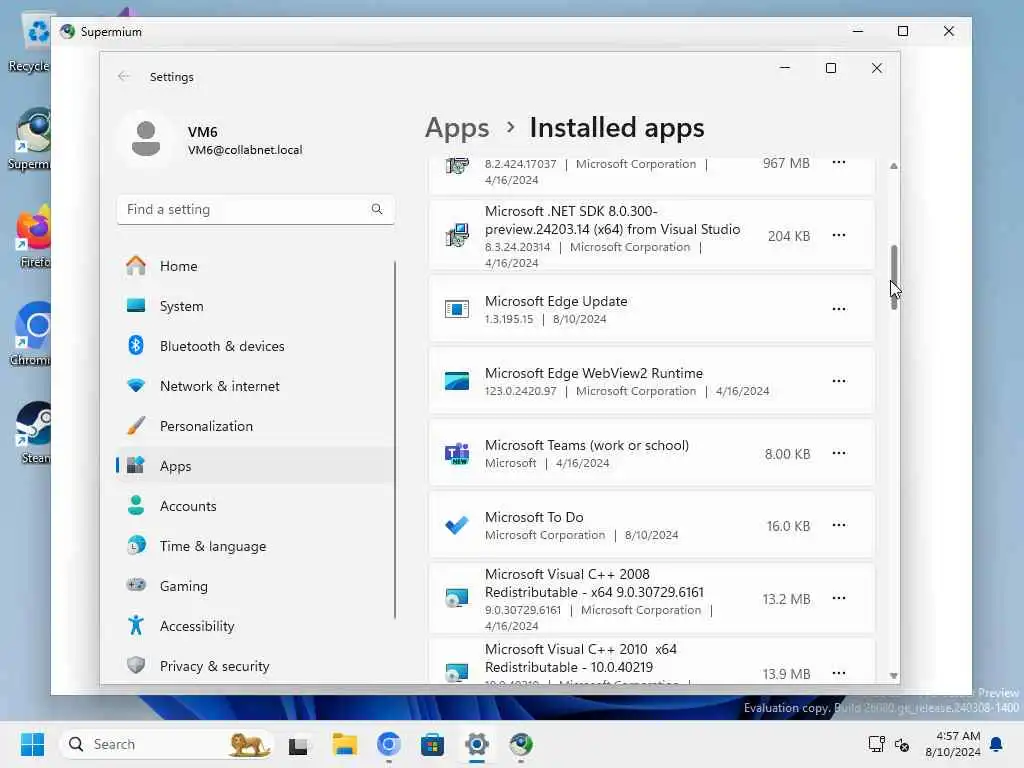Select Microsoft Edge Update app name
The width and height of the screenshot is (1024, 768).
tap(556, 302)
